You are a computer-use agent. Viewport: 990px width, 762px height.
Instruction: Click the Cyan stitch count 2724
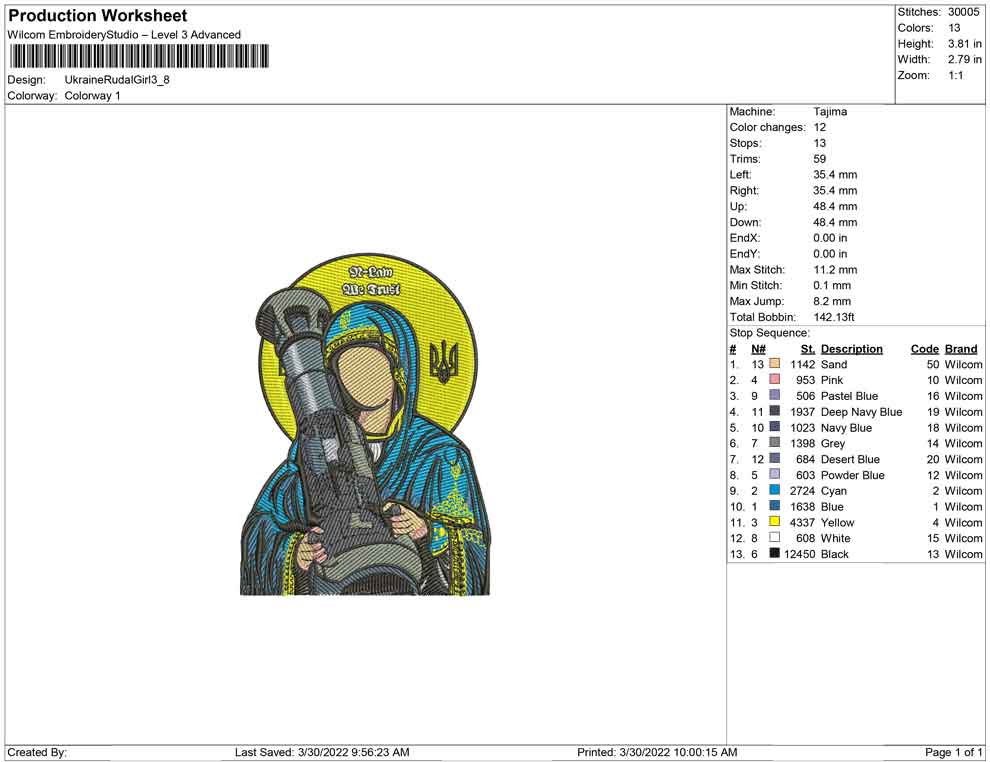802,491
